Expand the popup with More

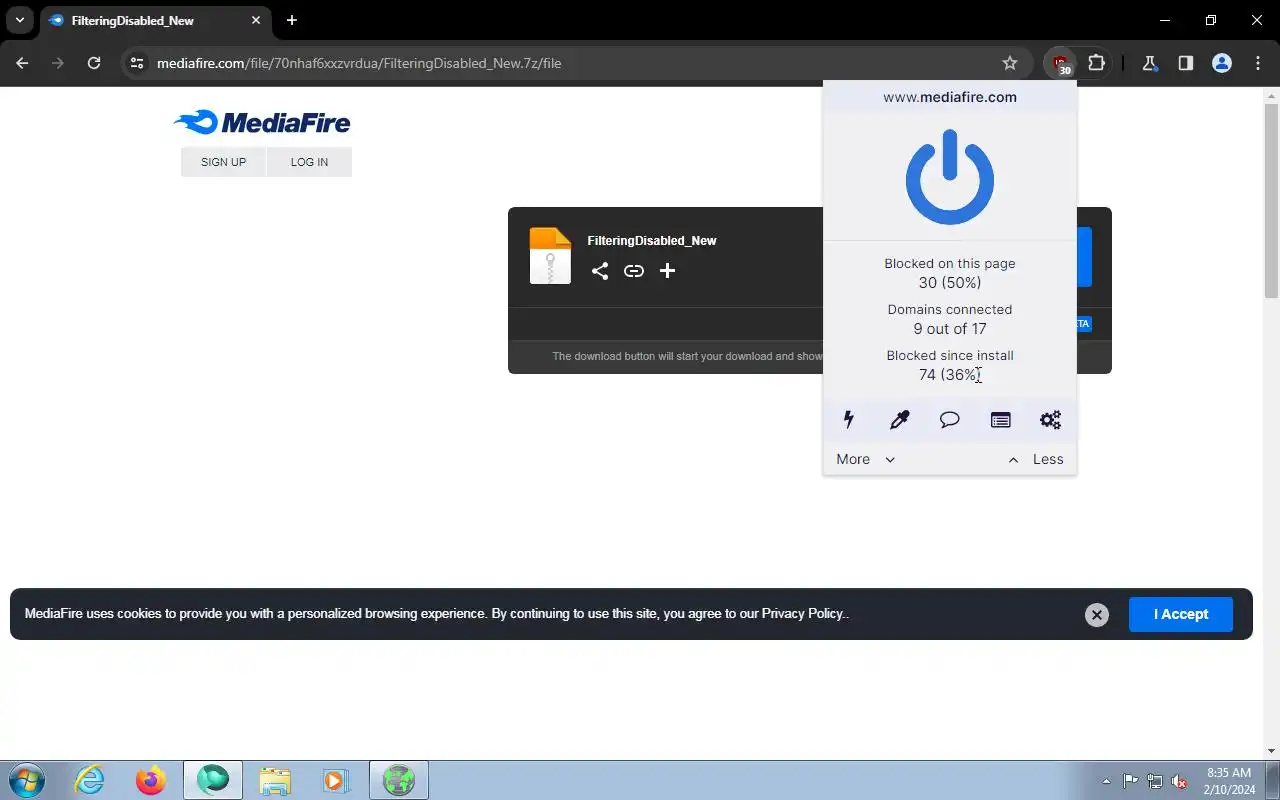pyautogui.click(x=866, y=459)
